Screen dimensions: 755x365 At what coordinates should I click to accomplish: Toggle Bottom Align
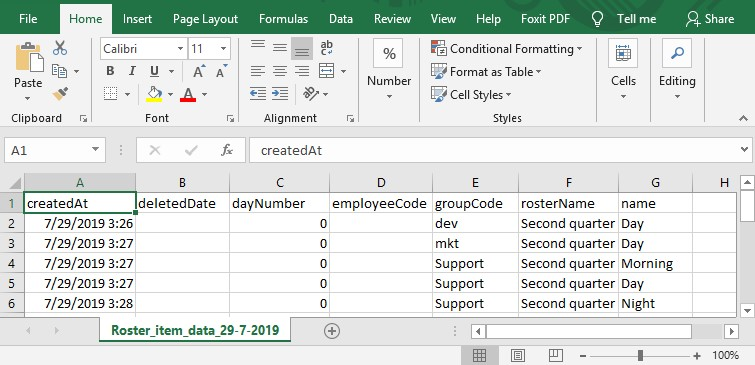pos(302,49)
